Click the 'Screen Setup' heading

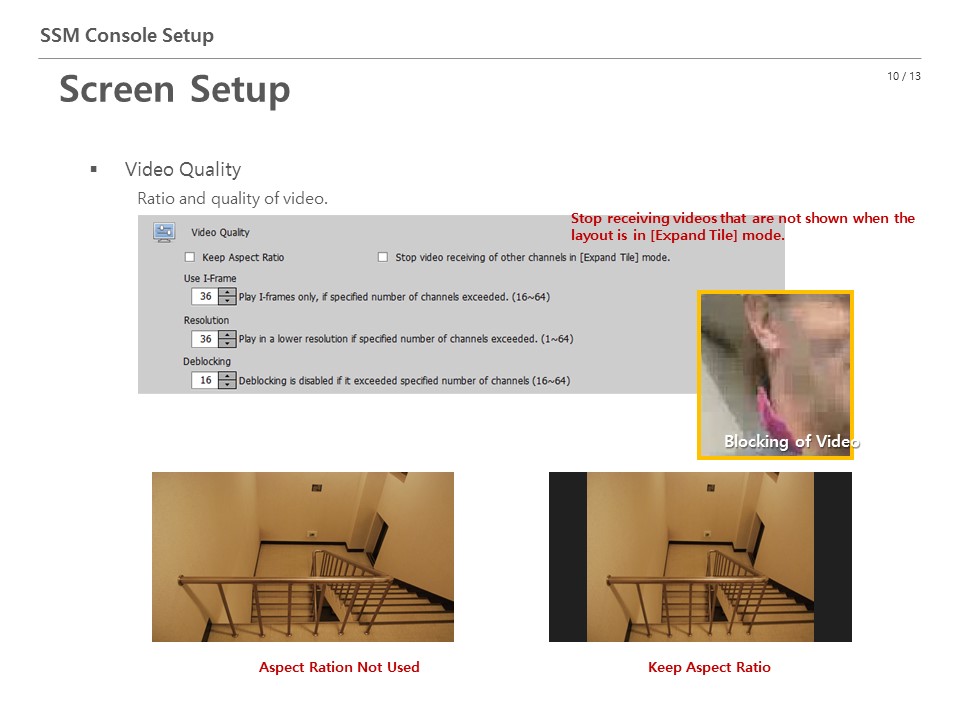pos(174,89)
